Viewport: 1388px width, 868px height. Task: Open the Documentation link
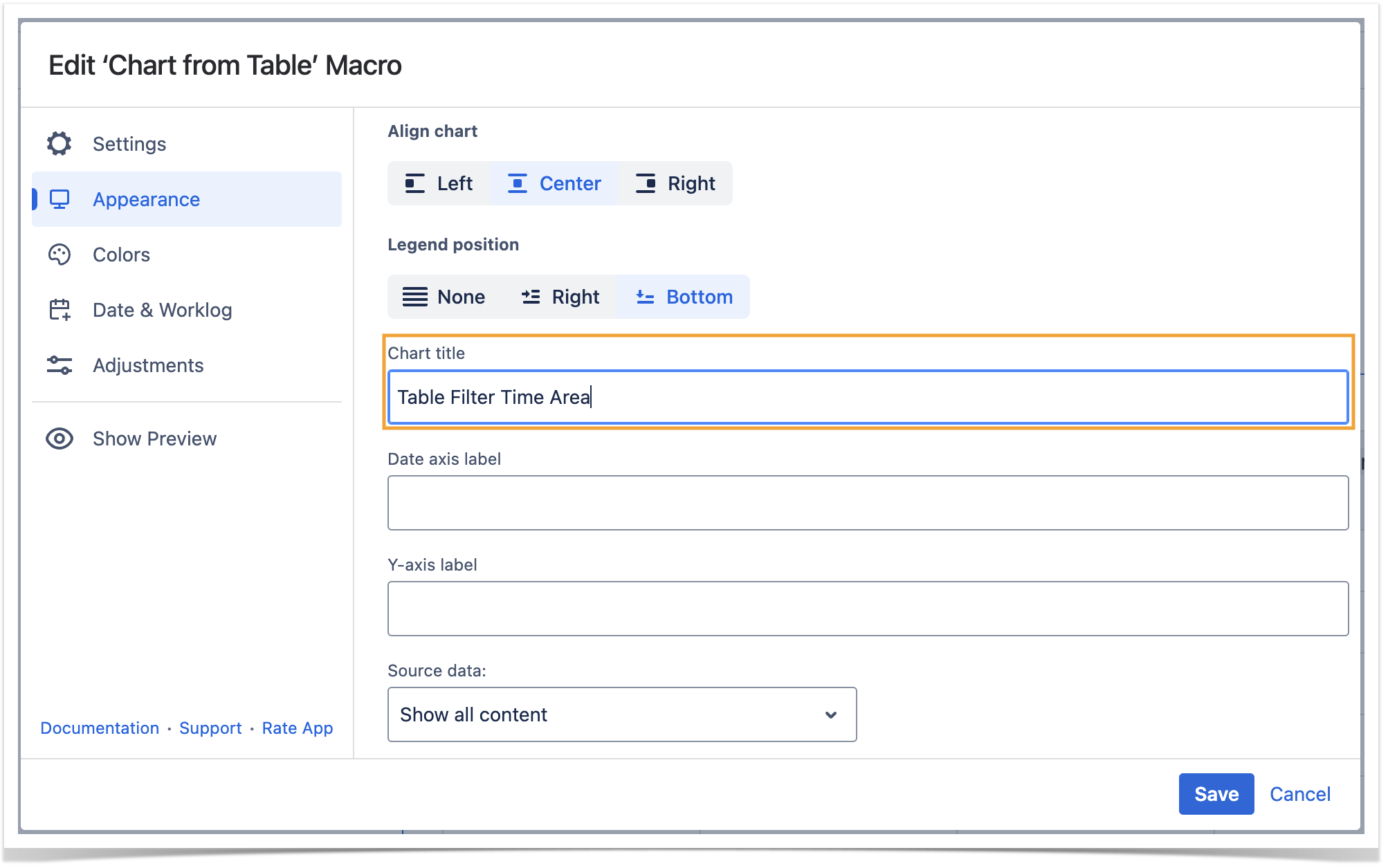(100, 728)
